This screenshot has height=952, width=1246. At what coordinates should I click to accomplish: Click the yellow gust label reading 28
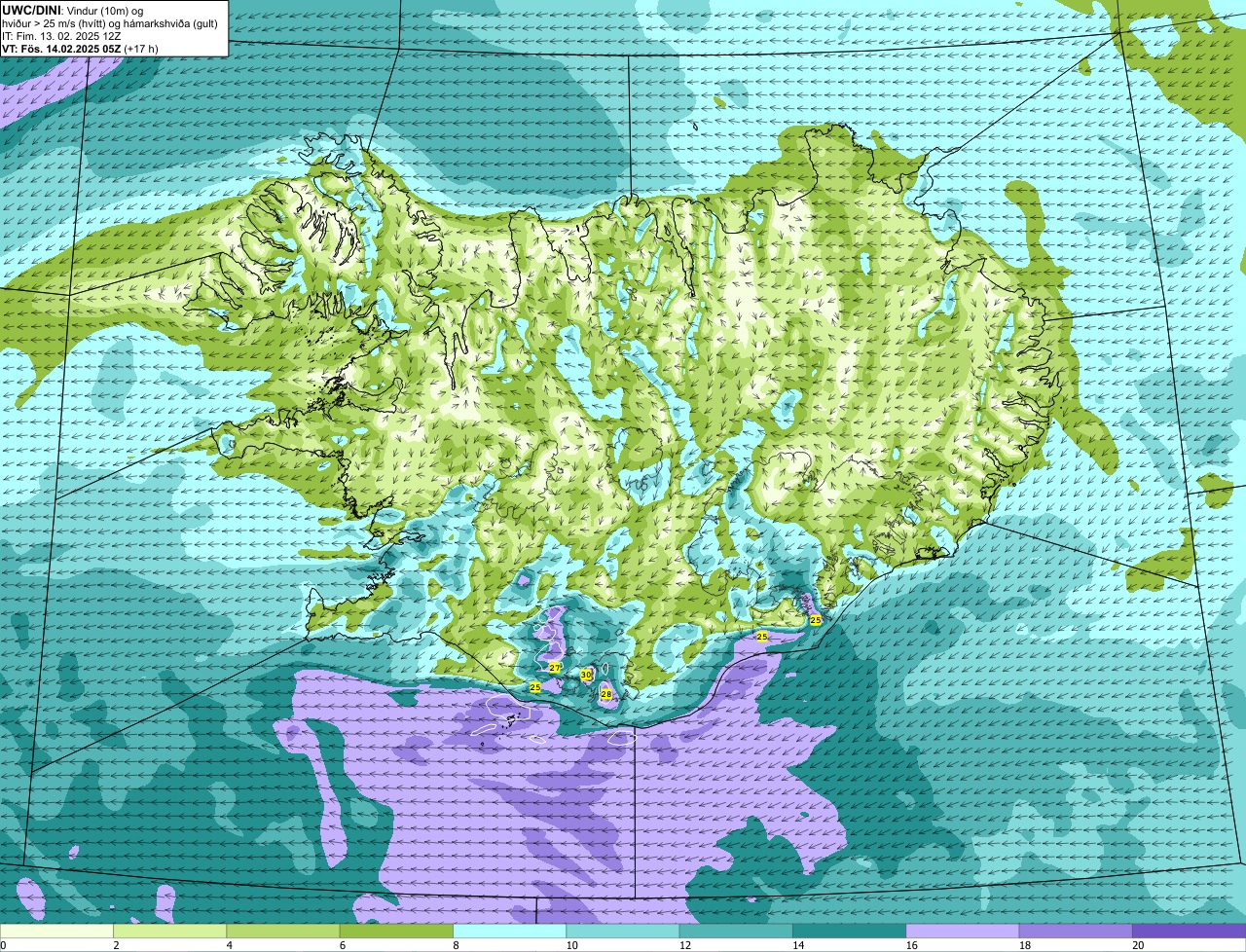(605, 694)
